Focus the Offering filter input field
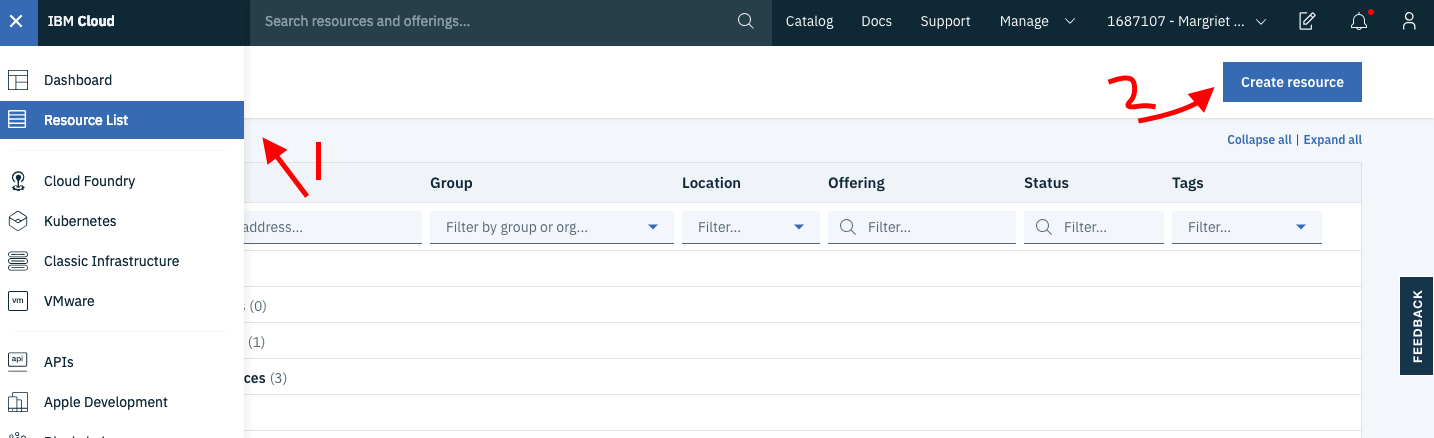Image resolution: width=1434 pixels, height=438 pixels. pos(922,227)
